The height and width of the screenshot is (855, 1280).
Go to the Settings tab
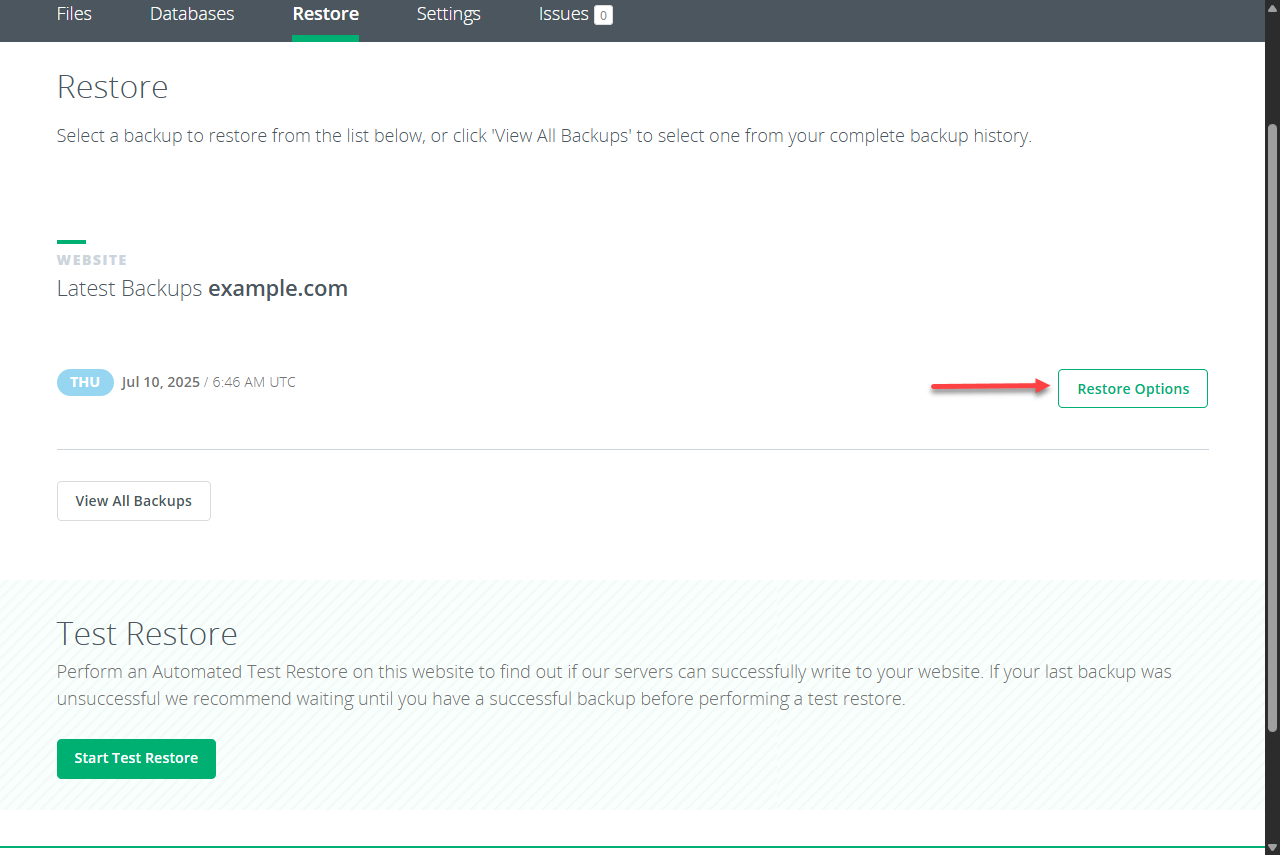point(448,14)
